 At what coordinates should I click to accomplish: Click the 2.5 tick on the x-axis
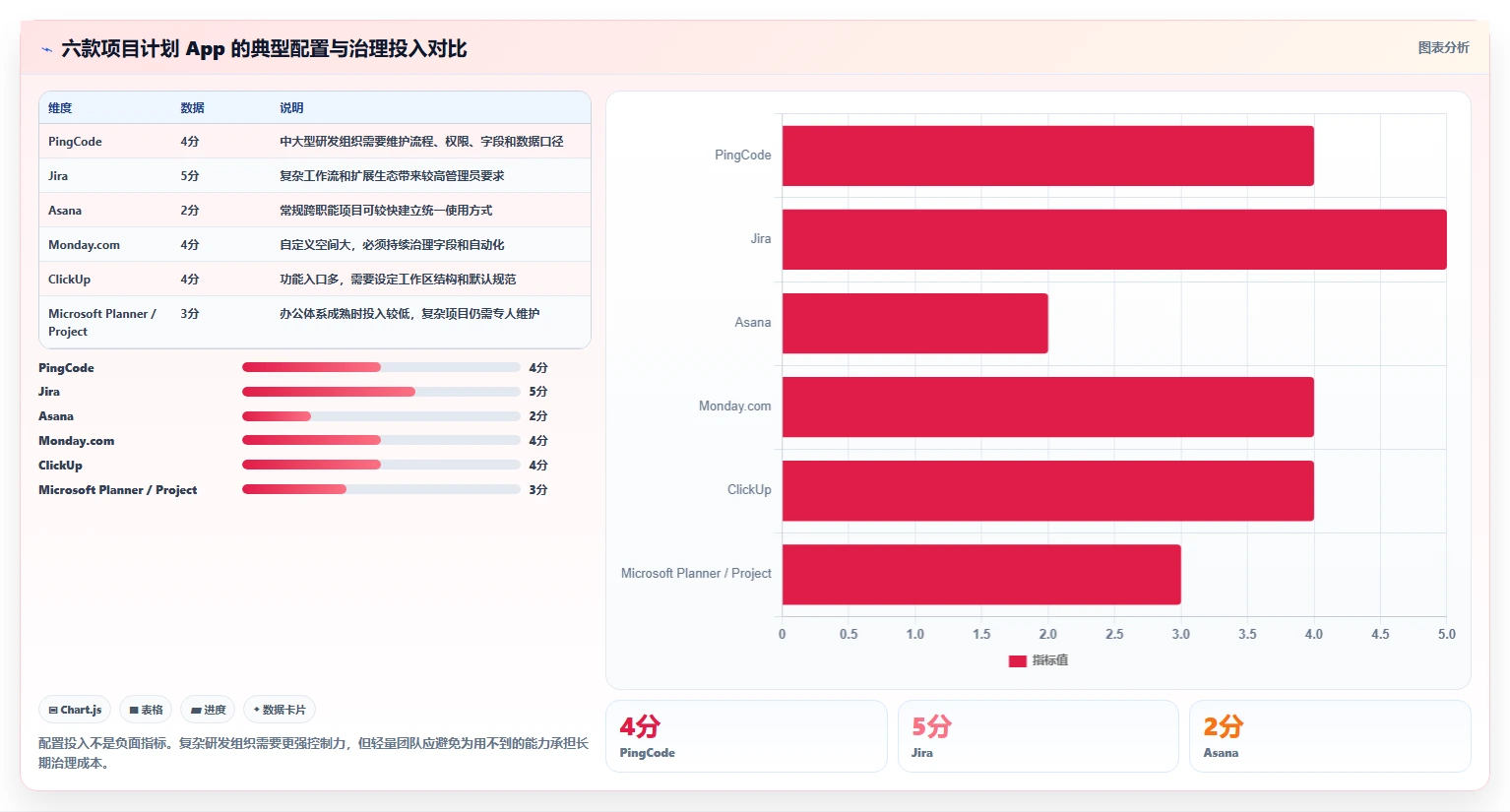pos(1114,635)
